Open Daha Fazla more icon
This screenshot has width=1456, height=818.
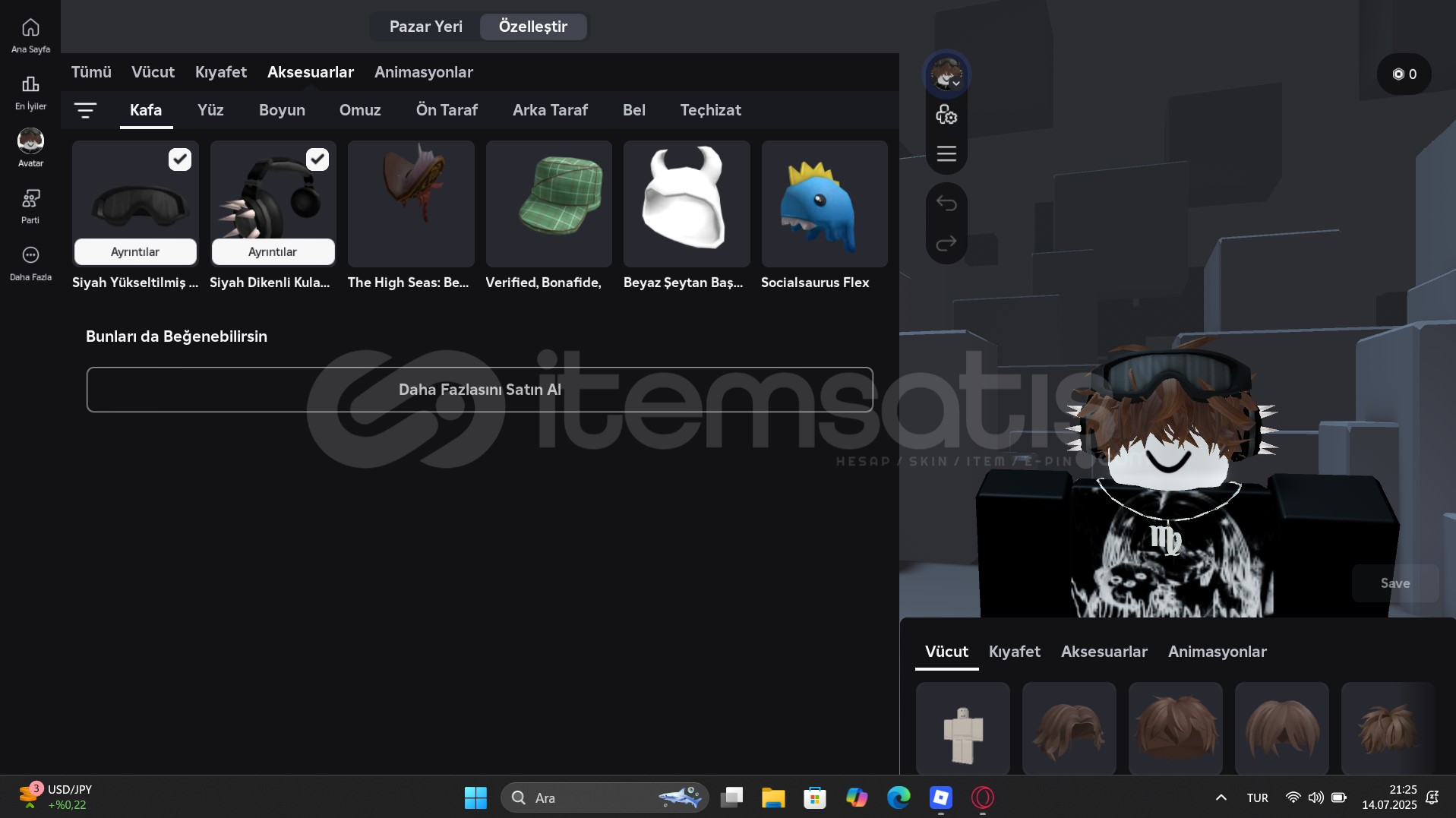click(x=30, y=263)
